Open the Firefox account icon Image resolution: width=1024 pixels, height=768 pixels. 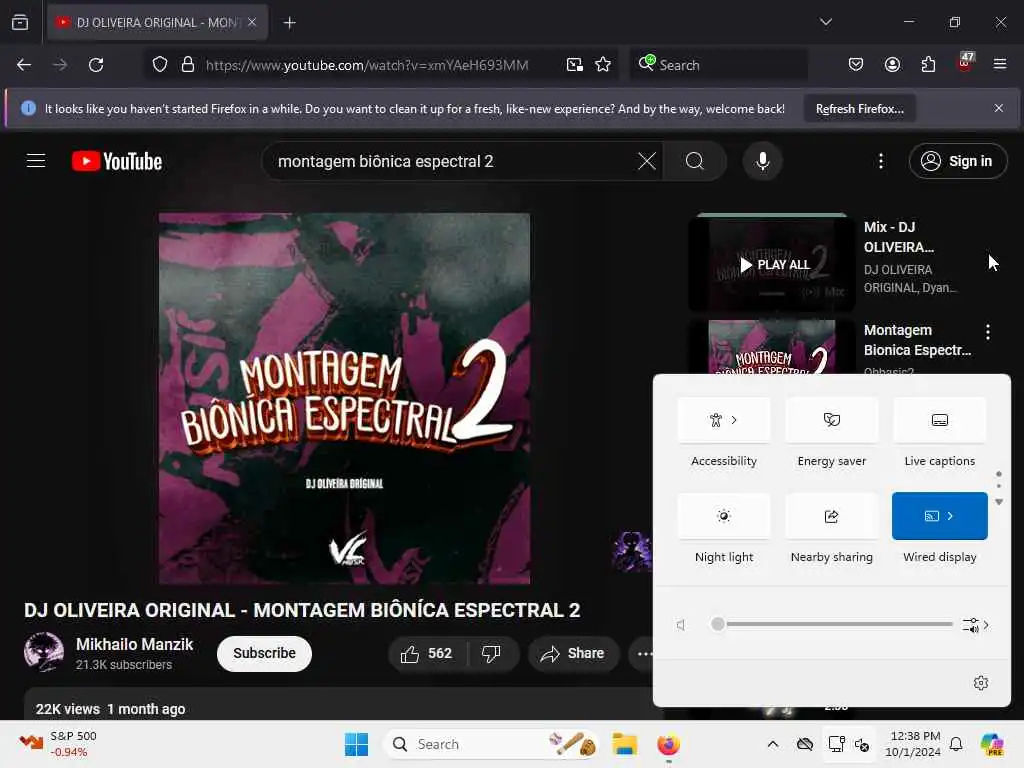tap(892, 65)
